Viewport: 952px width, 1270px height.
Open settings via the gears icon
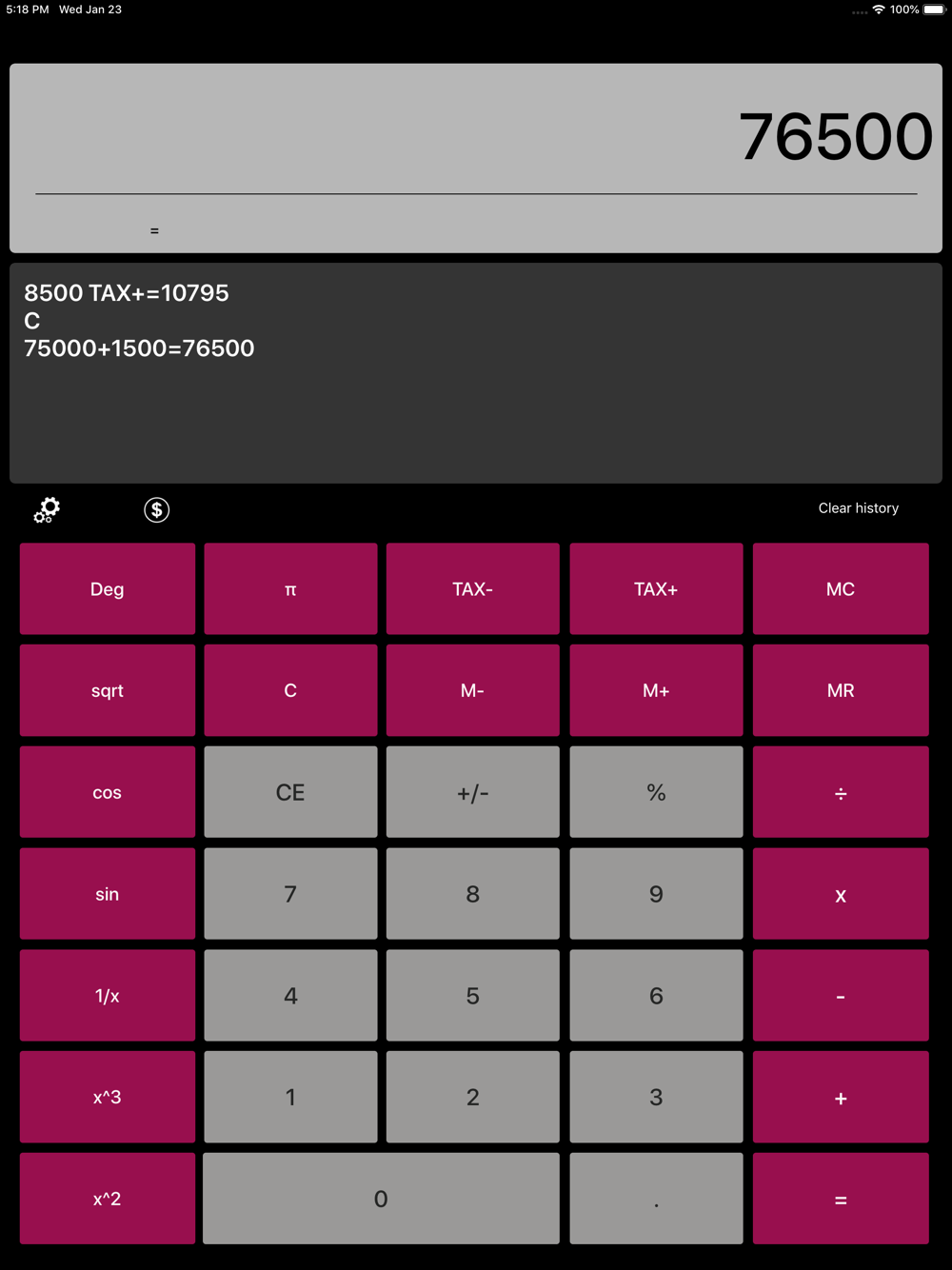pyautogui.click(x=47, y=510)
